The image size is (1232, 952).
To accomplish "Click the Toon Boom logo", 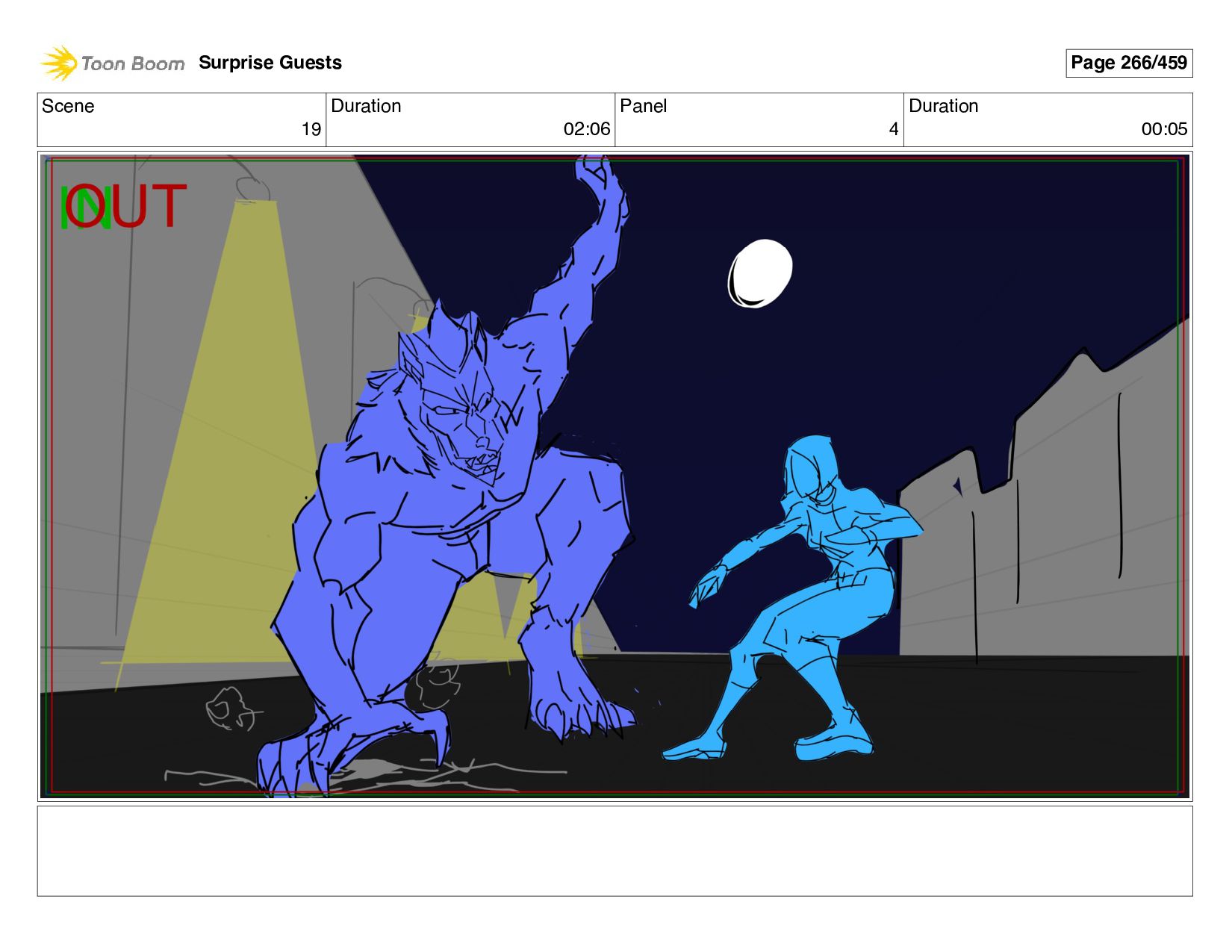I will click(x=112, y=63).
